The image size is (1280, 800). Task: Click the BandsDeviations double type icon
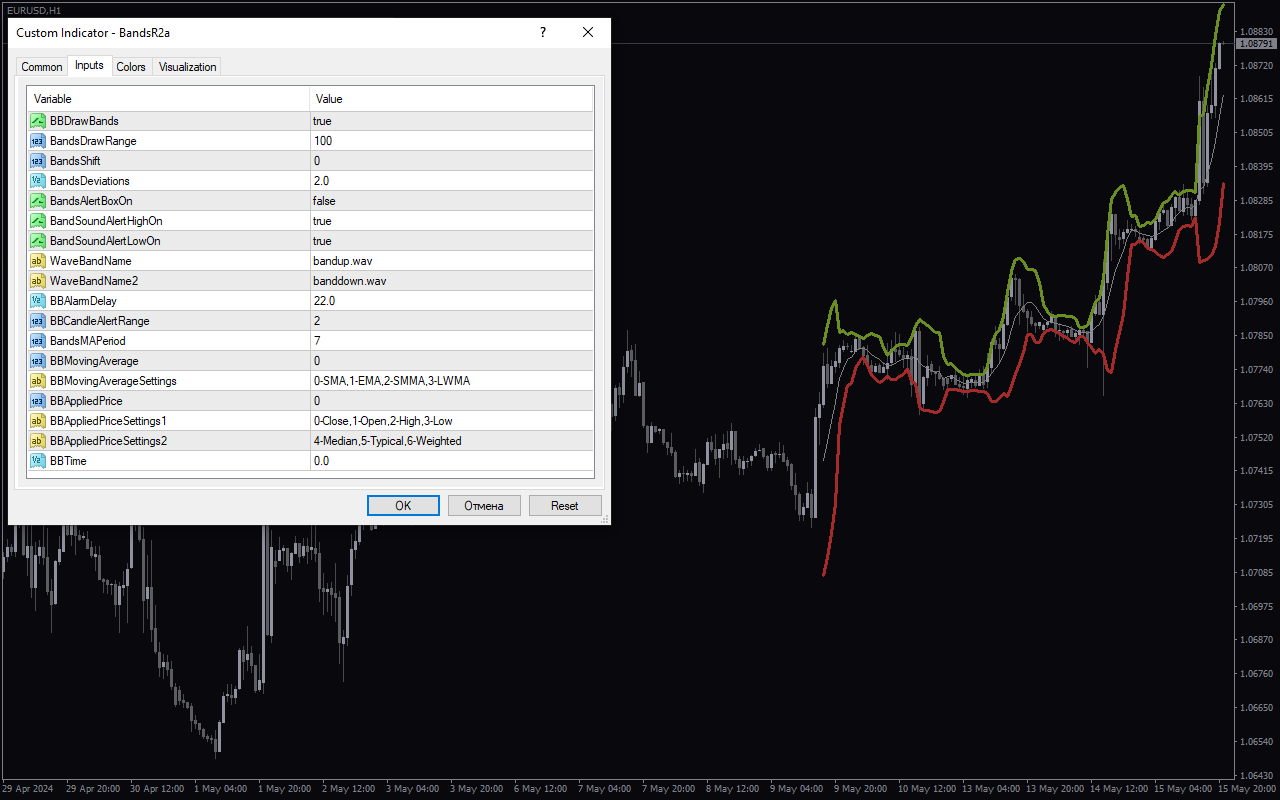[x=38, y=181]
